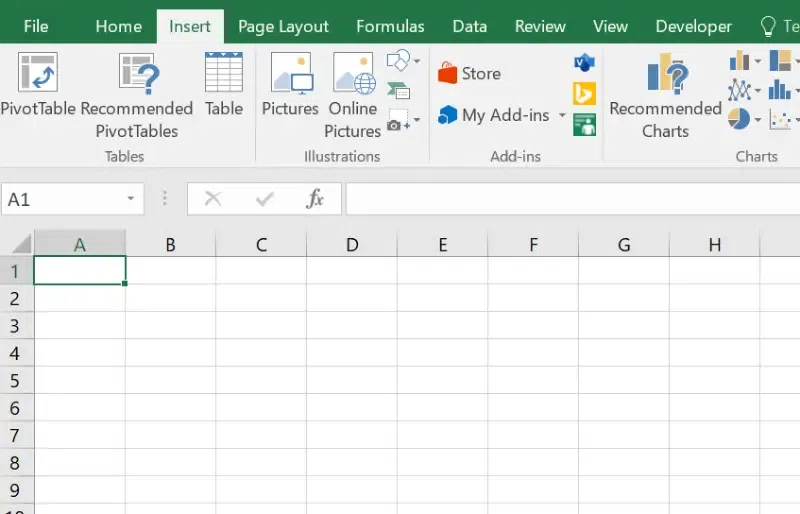Expand the Name Box dropdown arrow
This screenshot has height=514, width=800.
tap(130, 199)
